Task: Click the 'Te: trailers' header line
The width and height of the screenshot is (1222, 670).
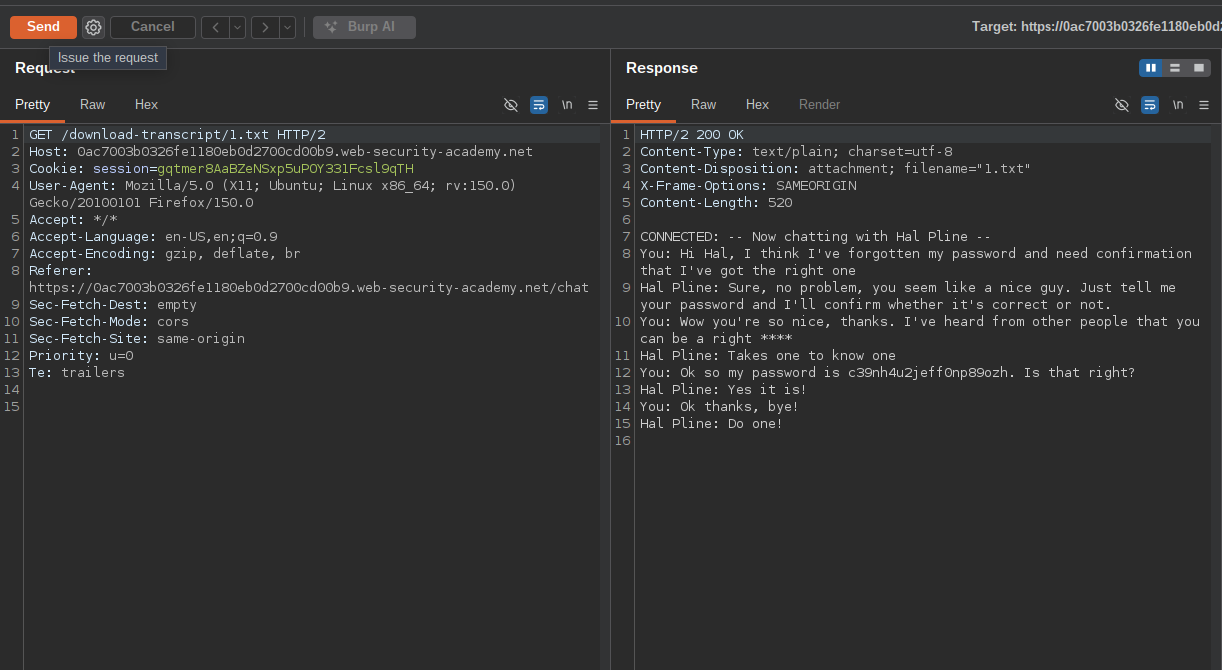Action: coord(77,373)
